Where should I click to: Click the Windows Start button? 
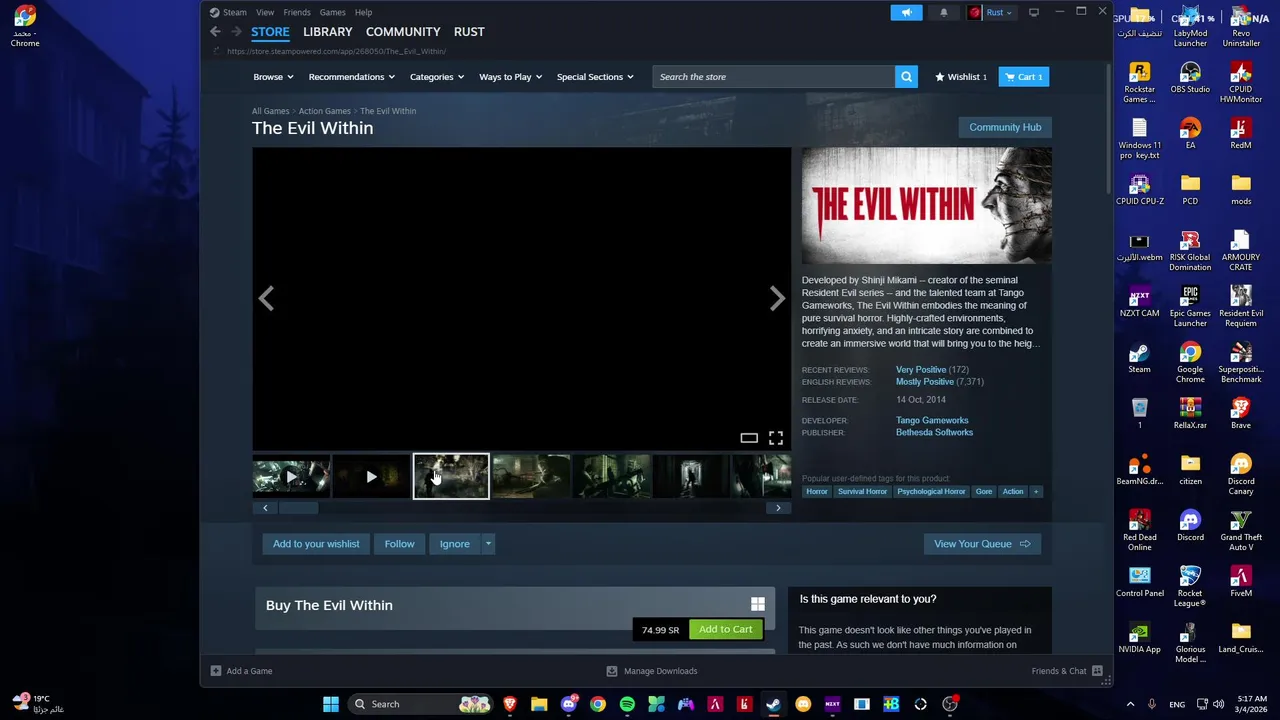pos(331,704)
